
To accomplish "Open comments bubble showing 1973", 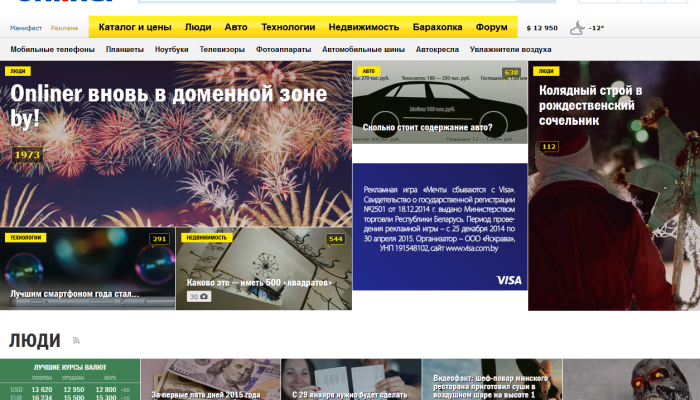I will point(27,155).
